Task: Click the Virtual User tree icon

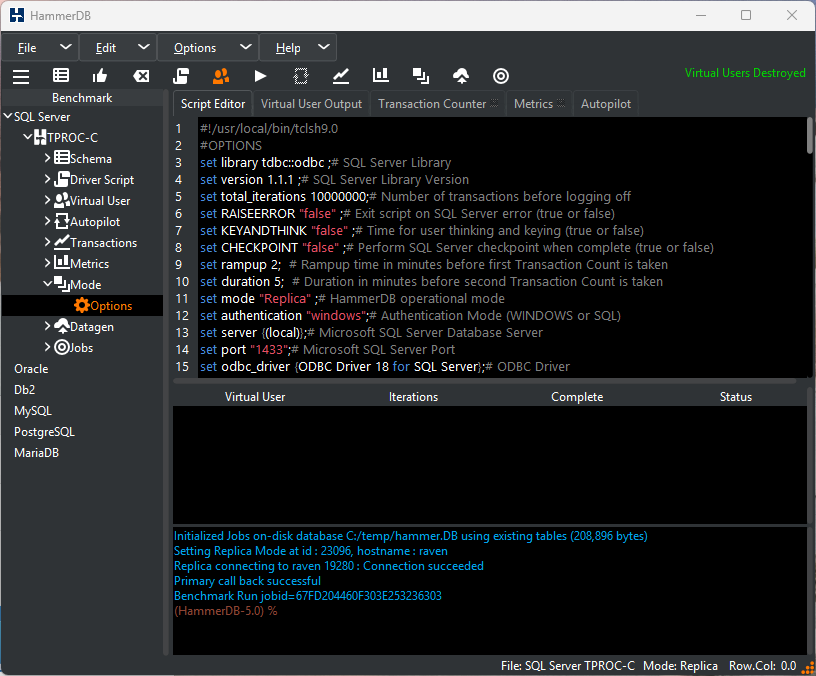Action: 62,200
